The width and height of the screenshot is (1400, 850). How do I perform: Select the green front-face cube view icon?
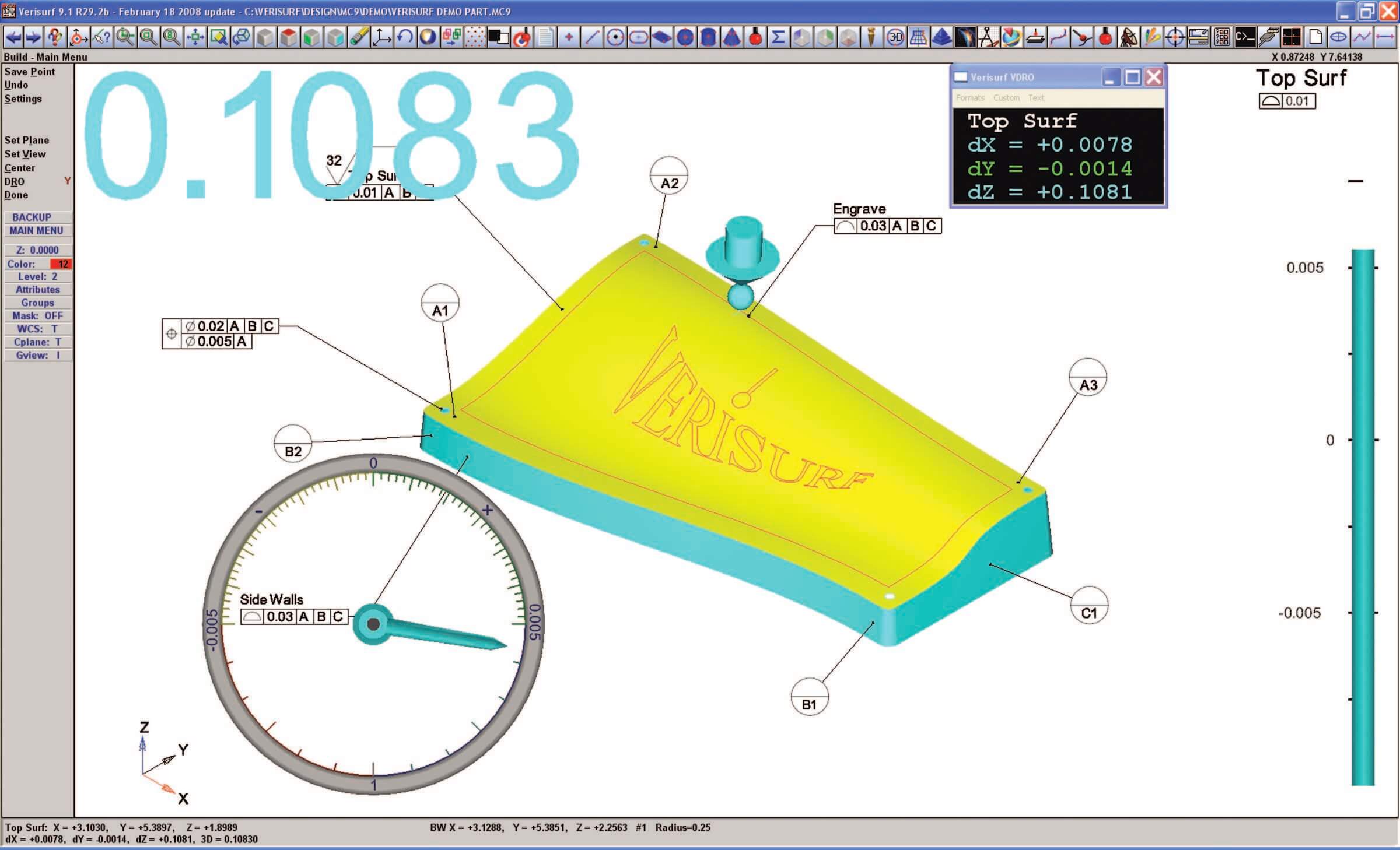coord(311,38)
